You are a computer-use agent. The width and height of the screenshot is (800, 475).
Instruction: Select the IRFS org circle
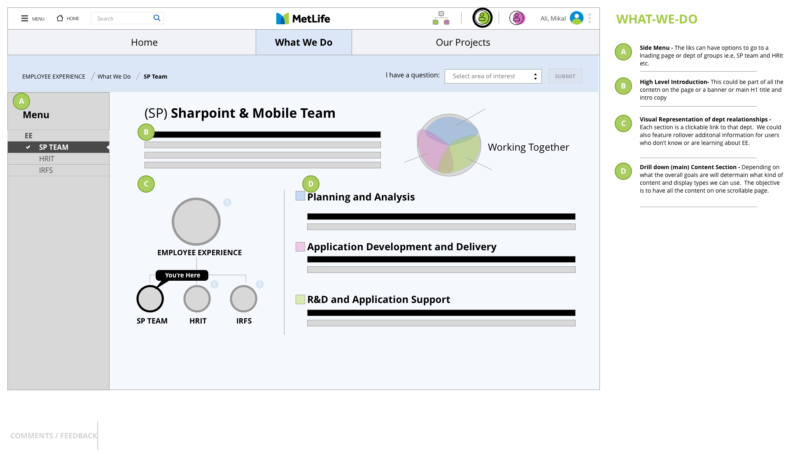[x=243, y=298]
